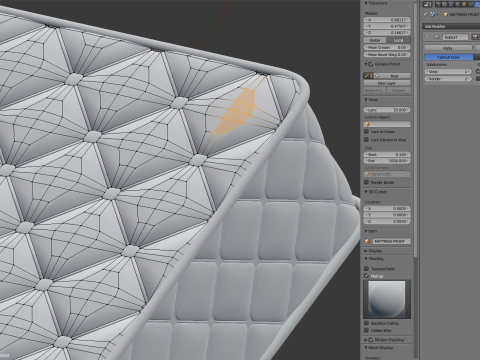480x360 pixels.
Task: Disable the Matcap checkbox
Action: (x=367, y=276)
